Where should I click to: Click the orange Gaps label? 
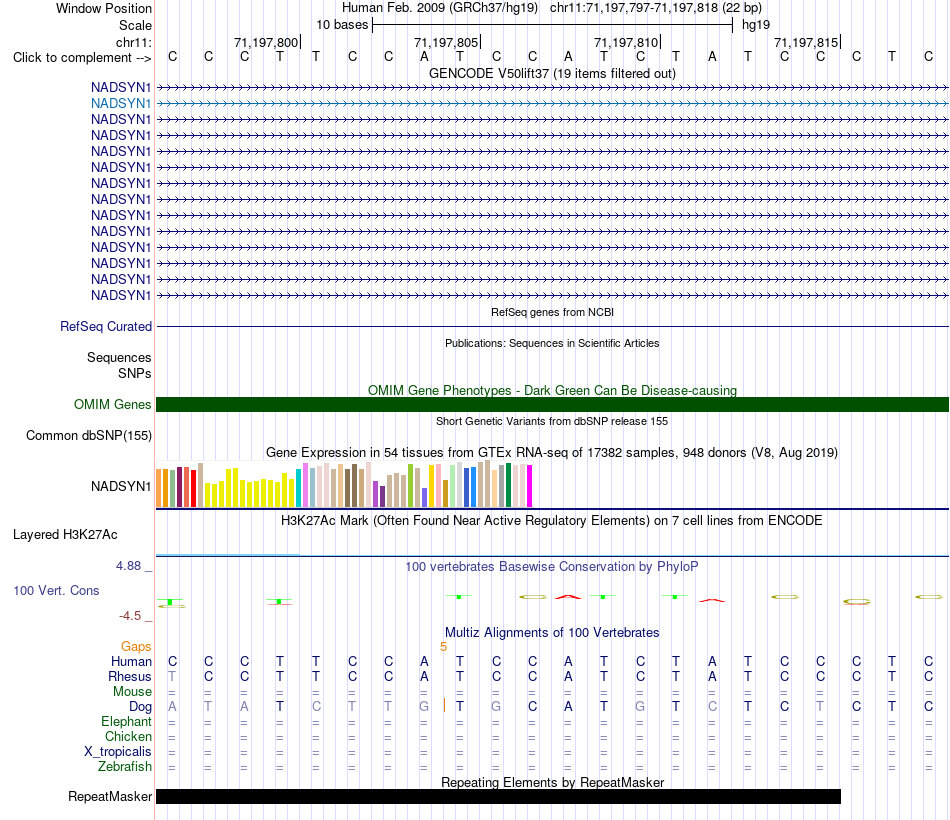(136, 647)
